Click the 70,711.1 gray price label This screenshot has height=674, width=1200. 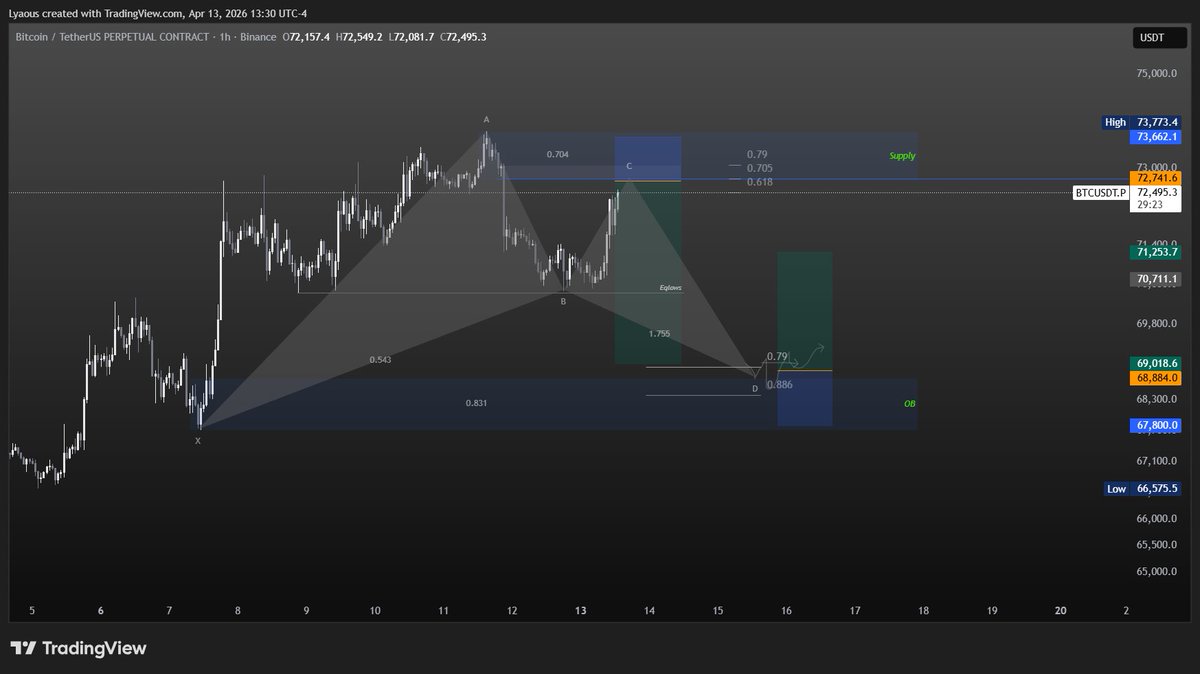(1156, 279)
